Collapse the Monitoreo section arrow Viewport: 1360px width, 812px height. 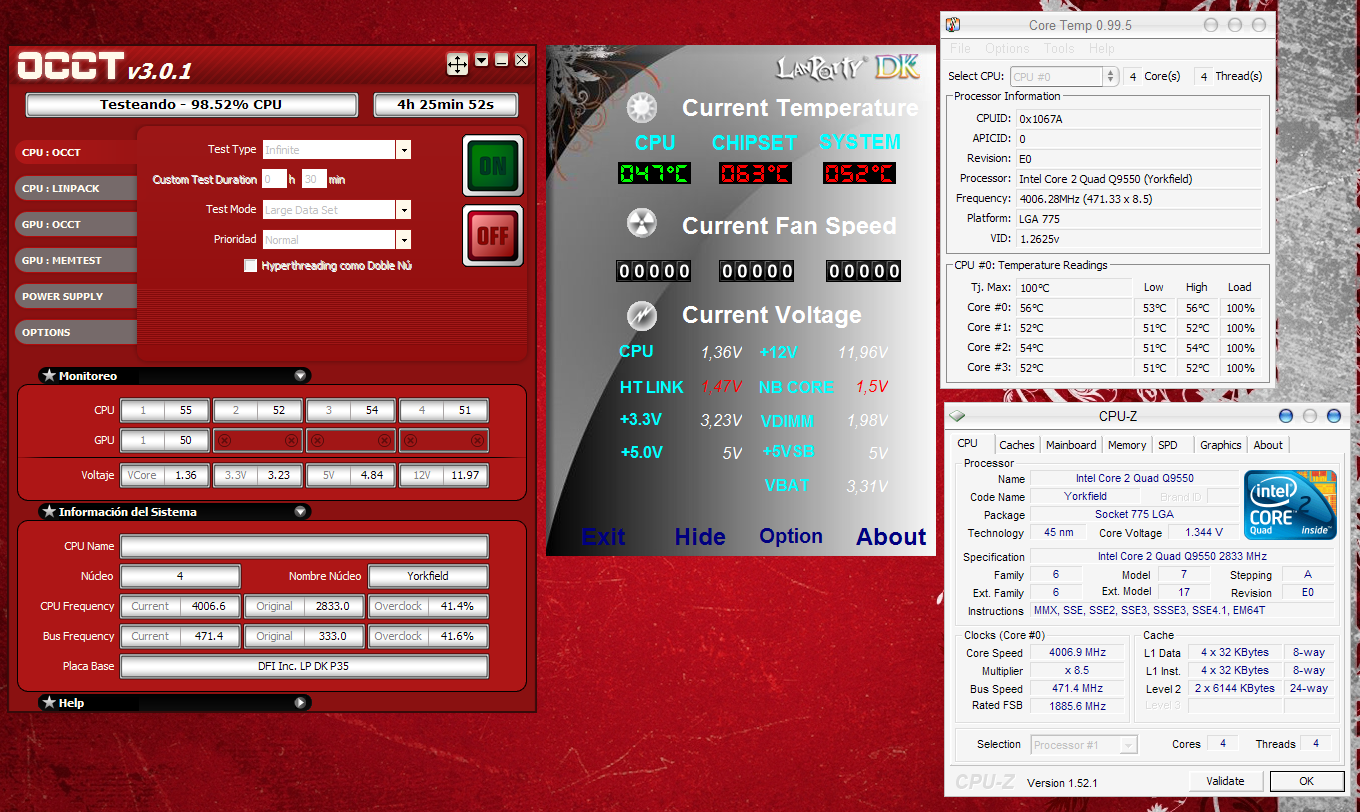click(300, 376)
